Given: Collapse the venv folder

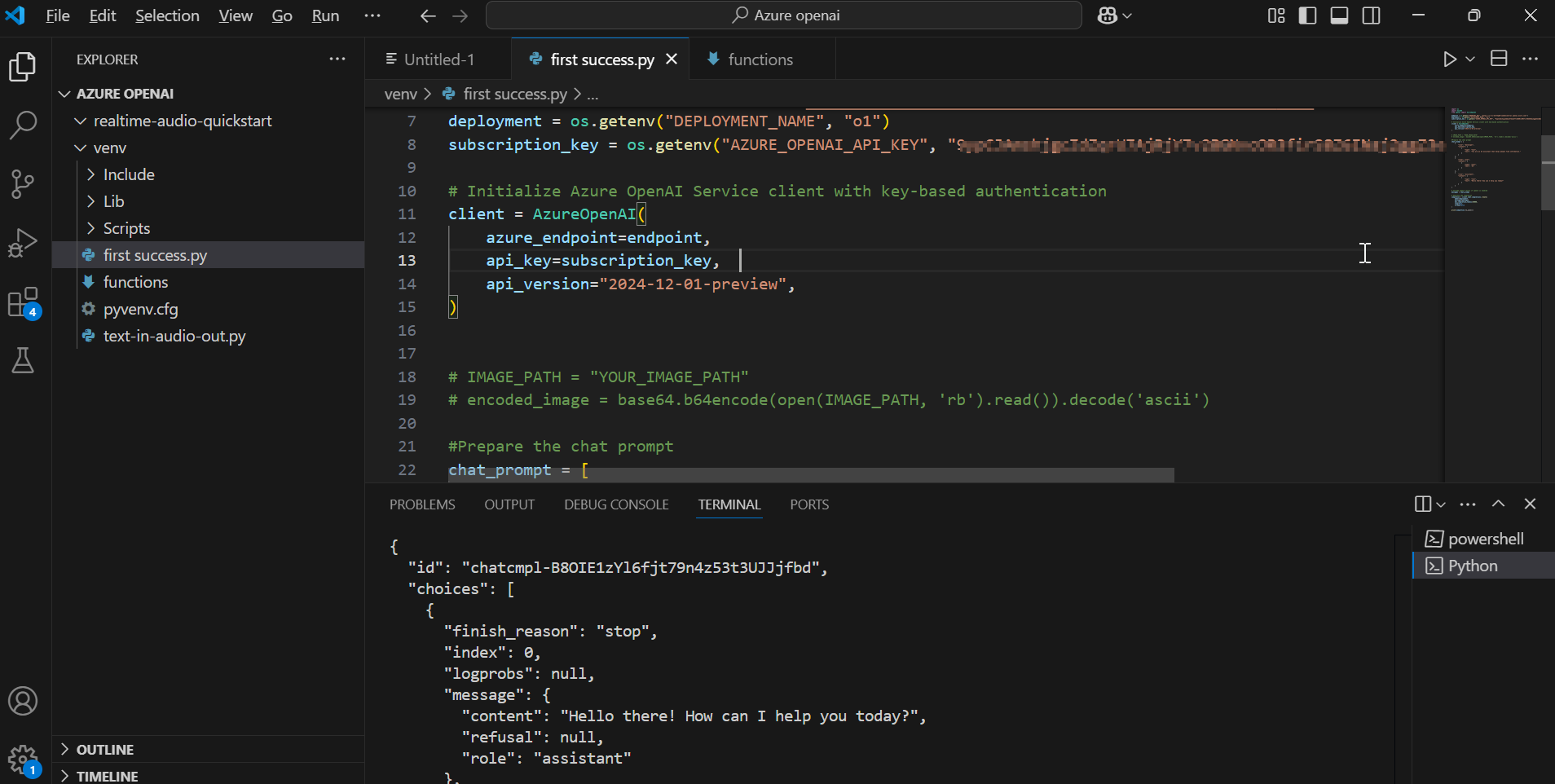Looking at the screenshot, I should 80,148.
